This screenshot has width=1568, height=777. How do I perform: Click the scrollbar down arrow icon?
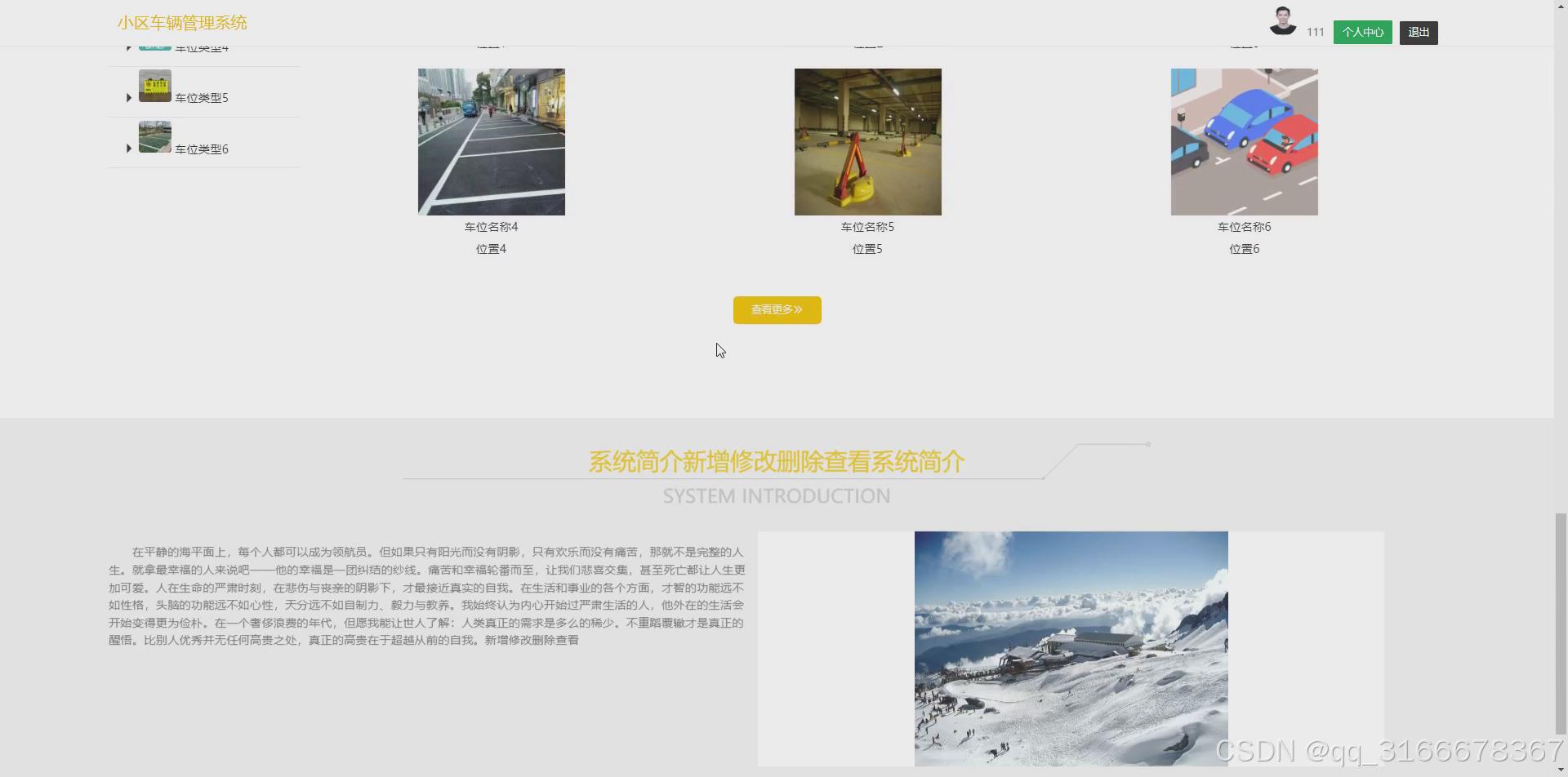click(1561, 770)
